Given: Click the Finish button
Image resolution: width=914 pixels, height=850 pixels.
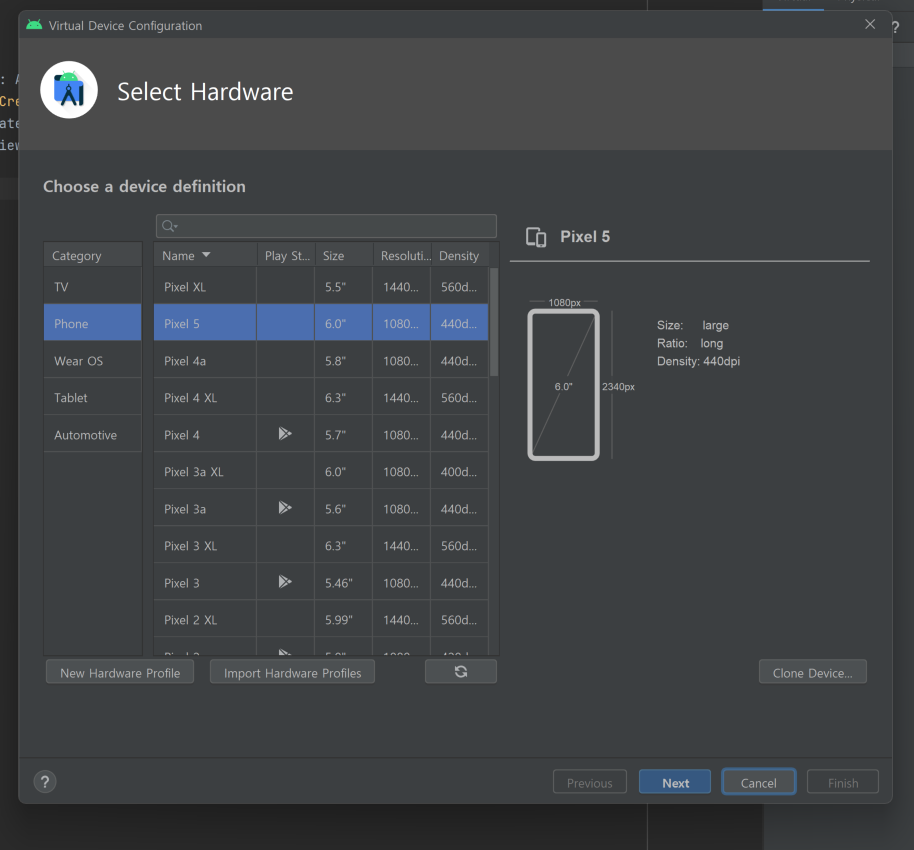Looking at the screenshot, I should (843, 782).
